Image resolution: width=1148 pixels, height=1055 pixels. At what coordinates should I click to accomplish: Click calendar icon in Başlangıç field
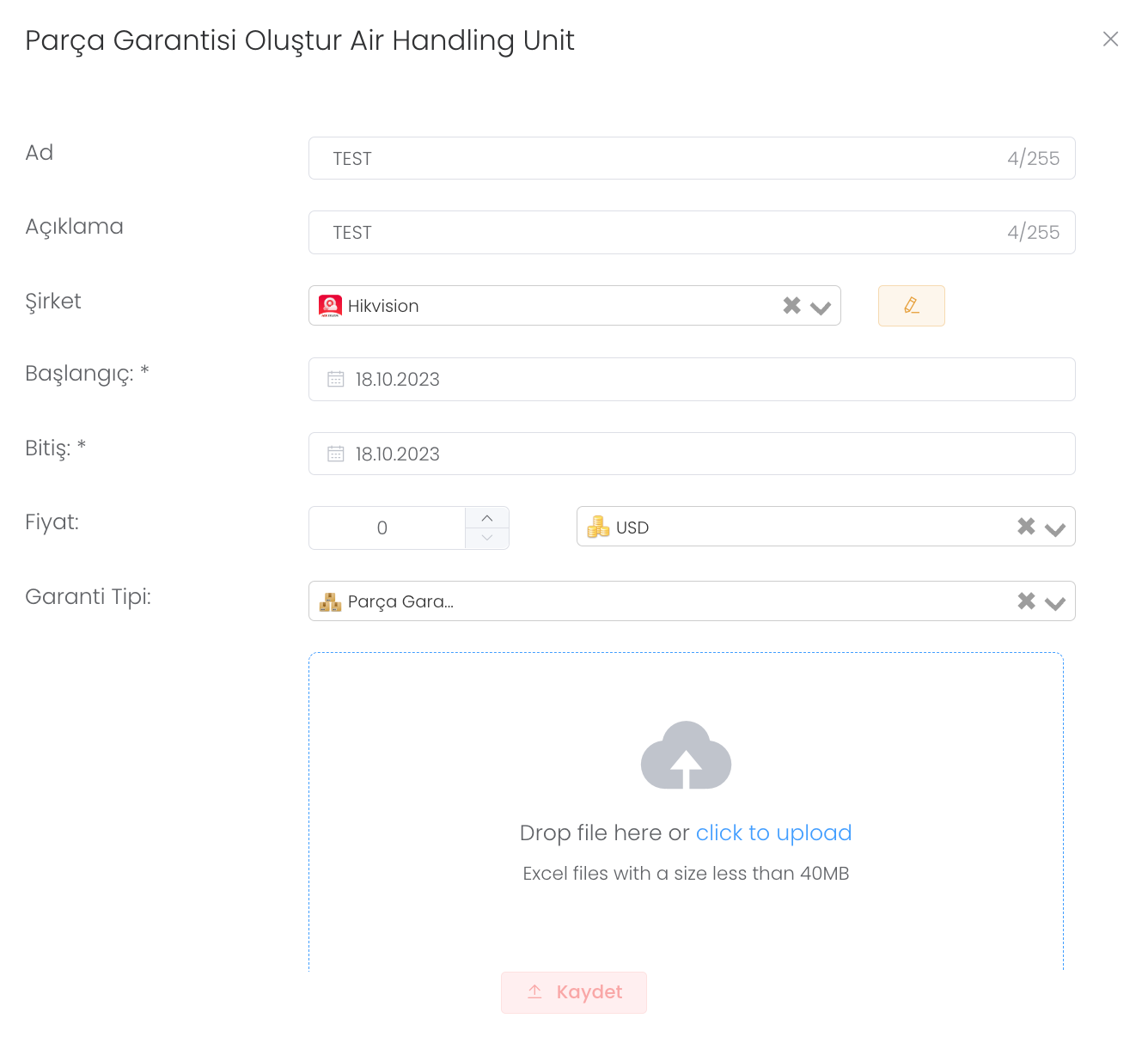[336, 379]
